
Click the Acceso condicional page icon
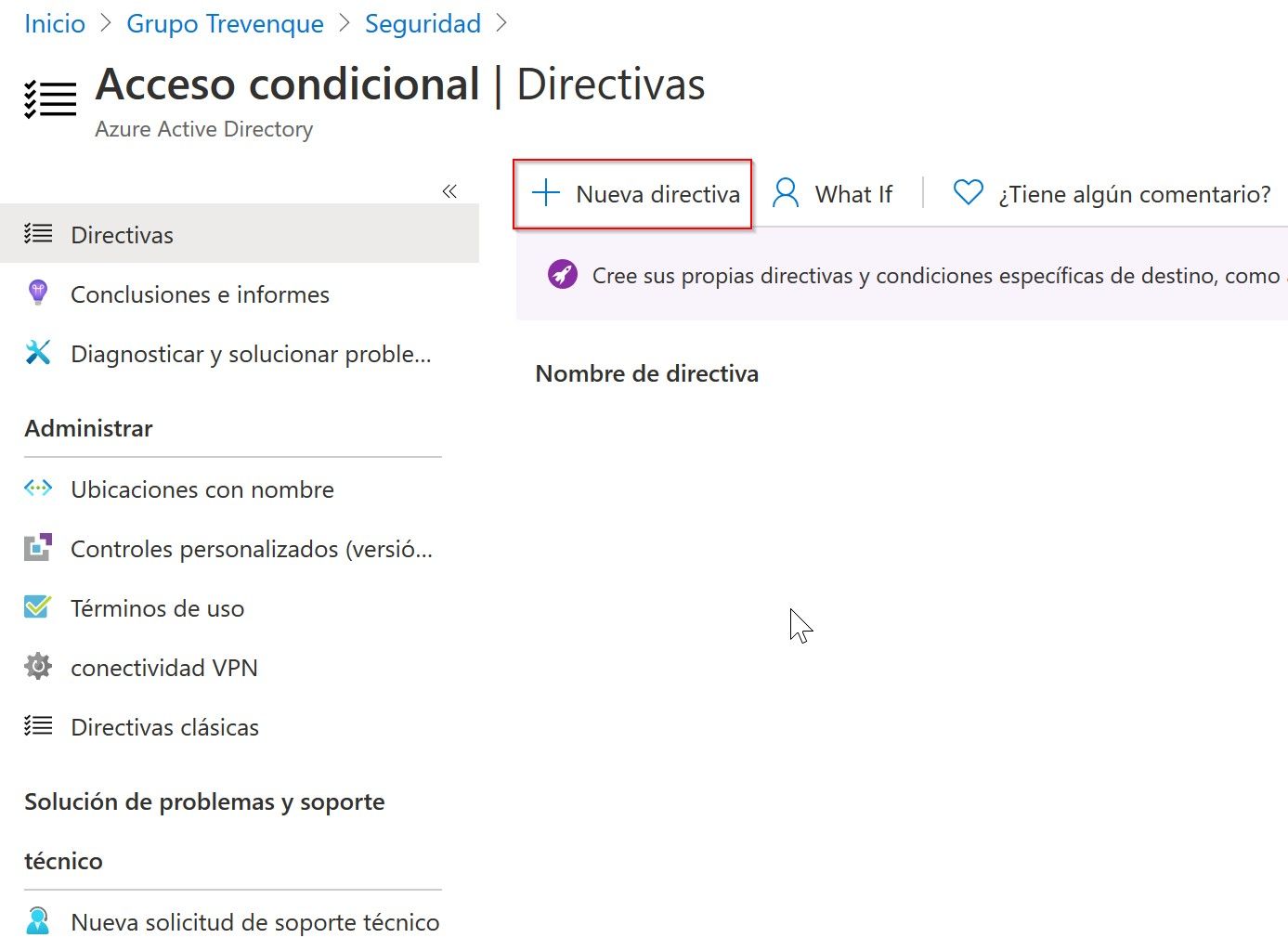50,97
